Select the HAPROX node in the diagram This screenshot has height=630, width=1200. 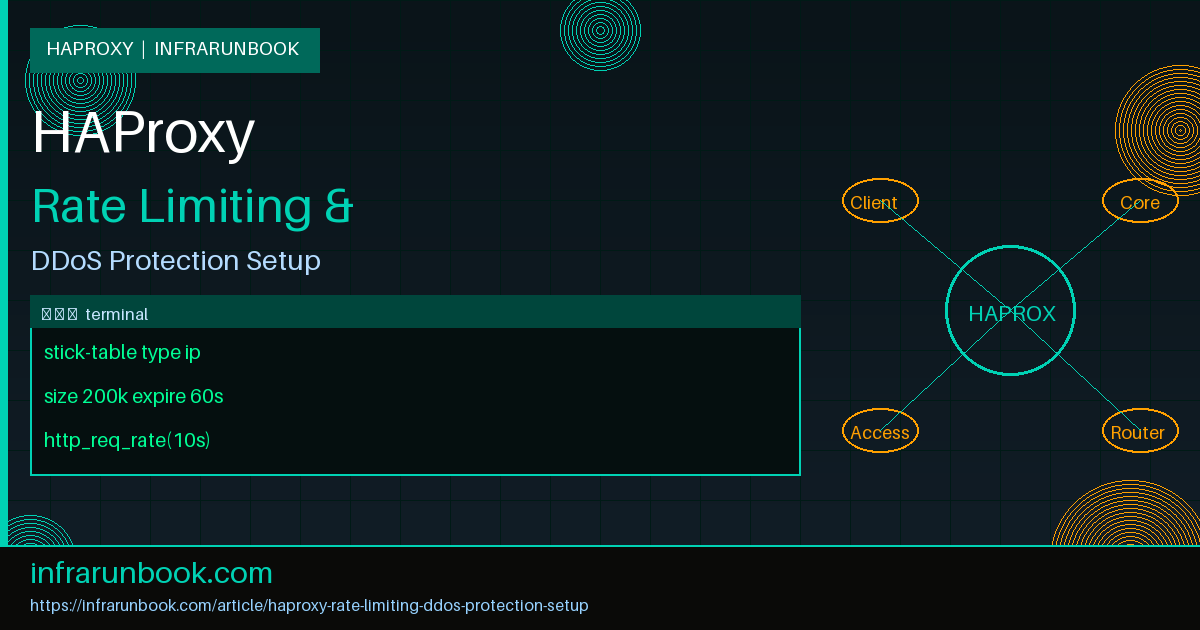click(1010, 312)
